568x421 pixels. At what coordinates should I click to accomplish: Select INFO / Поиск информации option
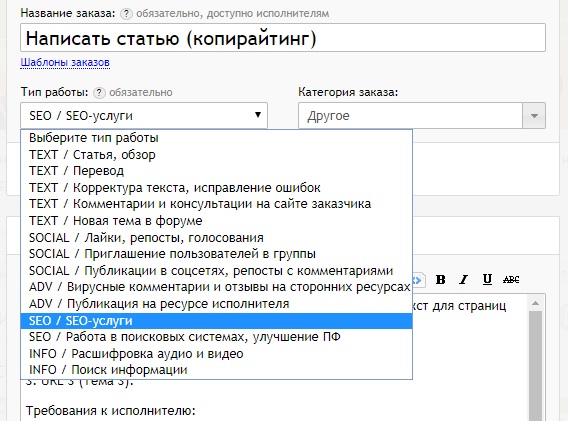coord(217,370)
